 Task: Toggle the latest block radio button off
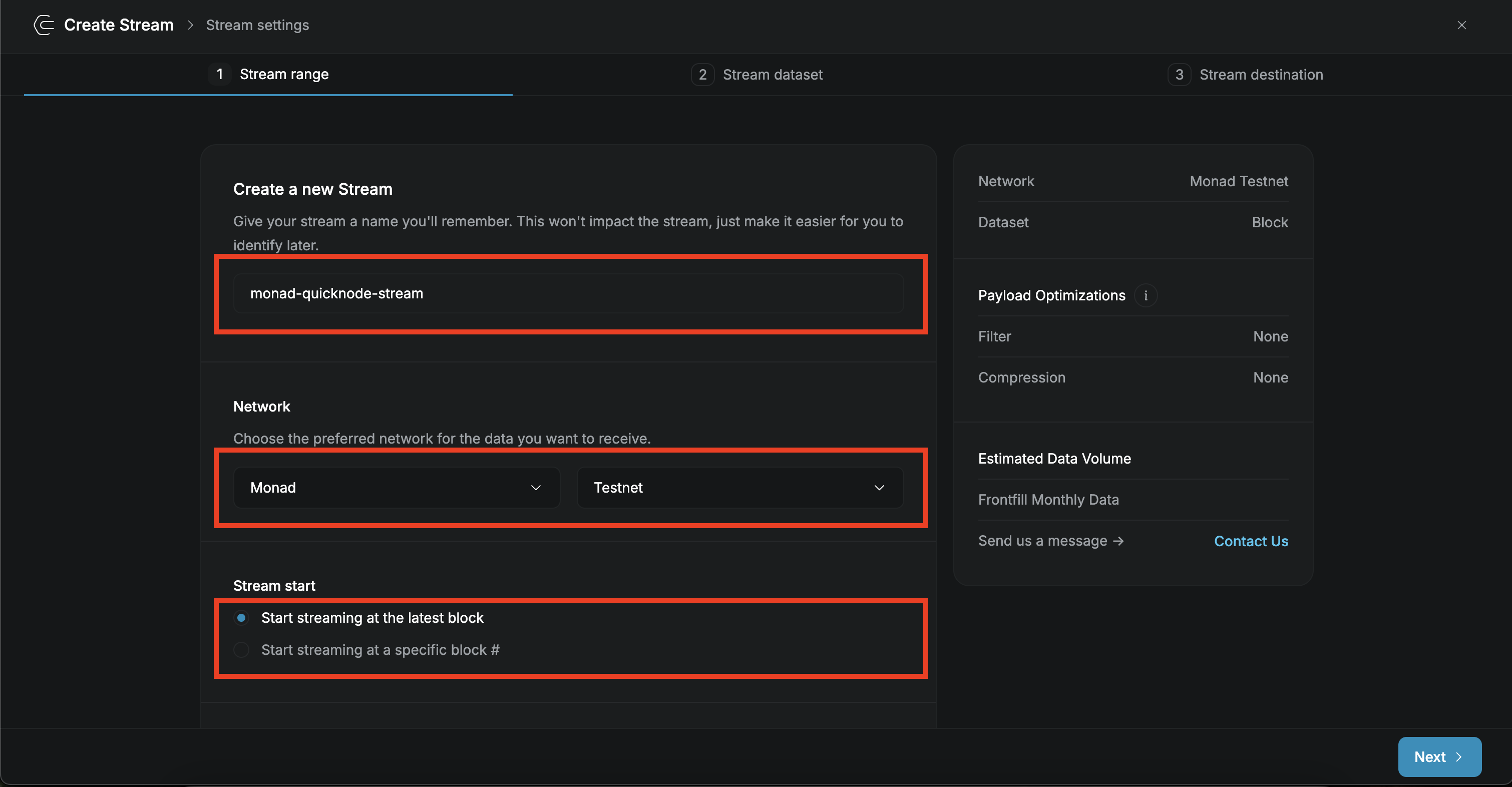coord(241,617)
